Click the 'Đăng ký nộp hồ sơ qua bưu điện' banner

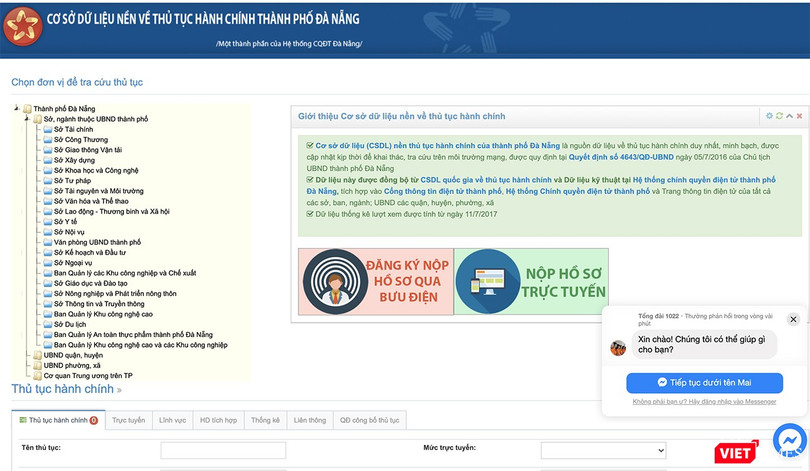pos(375,281)
